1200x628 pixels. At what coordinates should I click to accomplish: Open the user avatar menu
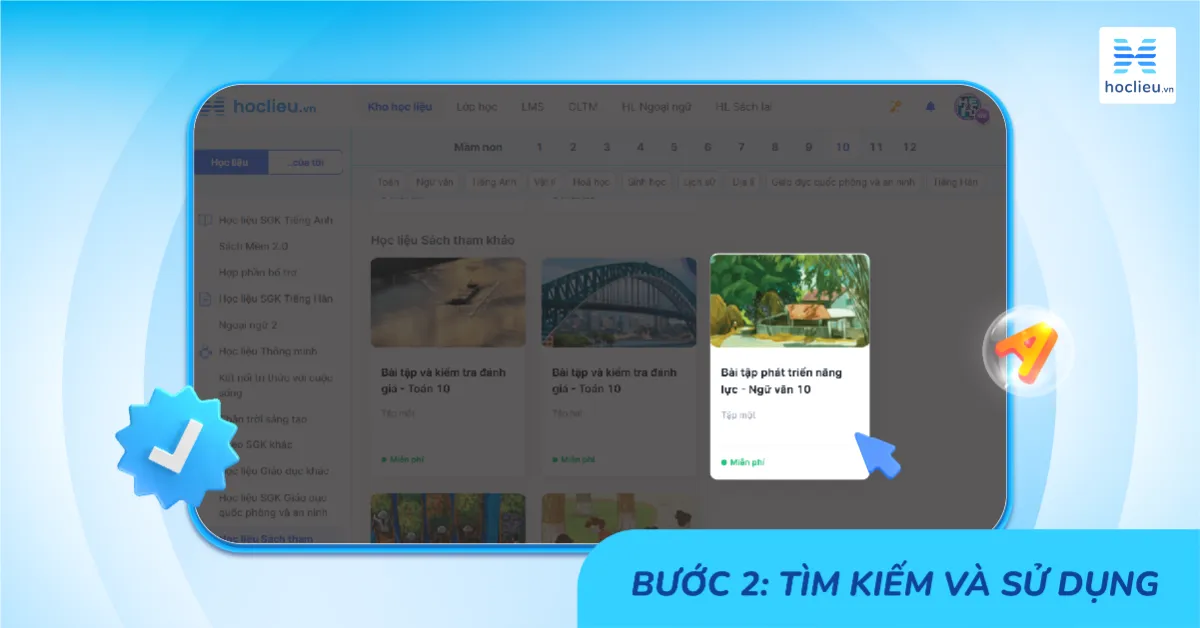pyautogui.click(x=969, y=108)
